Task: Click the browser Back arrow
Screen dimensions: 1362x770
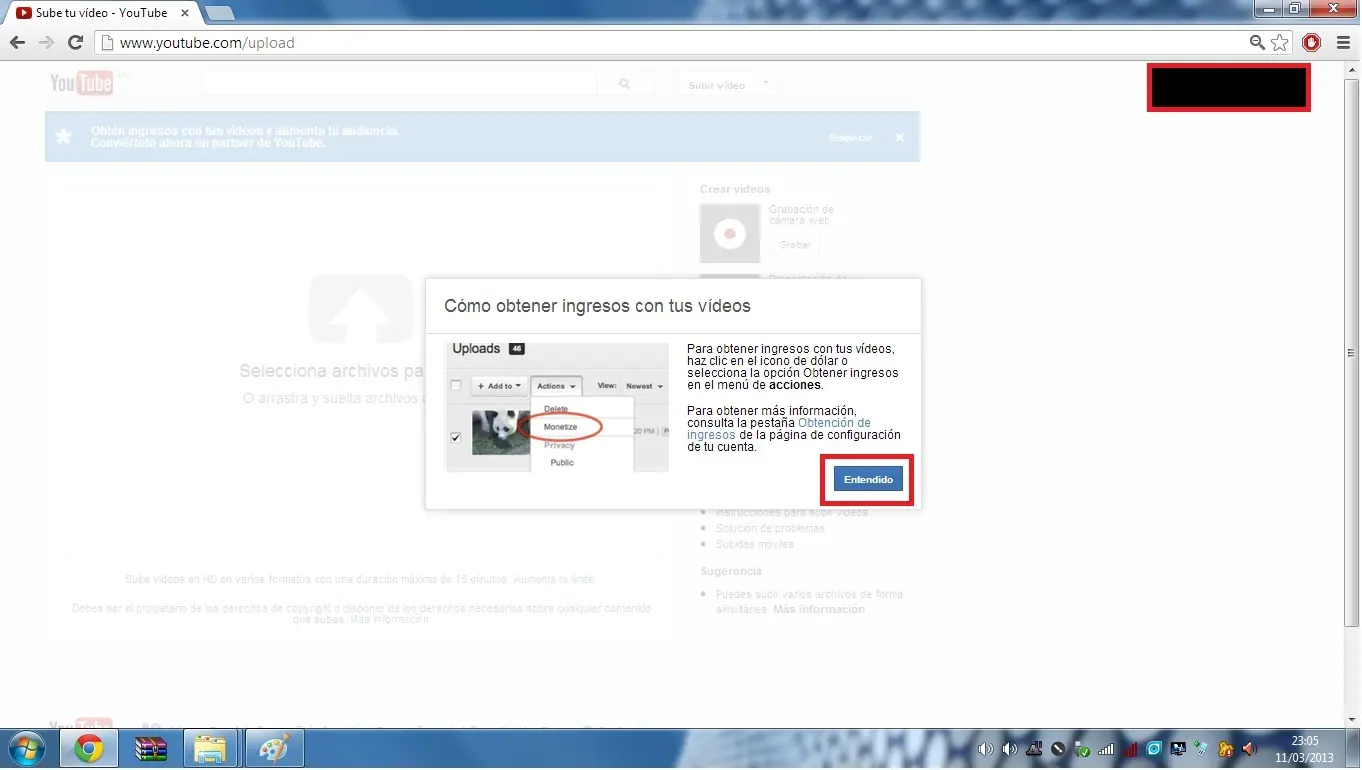Action: pos(17,43)
